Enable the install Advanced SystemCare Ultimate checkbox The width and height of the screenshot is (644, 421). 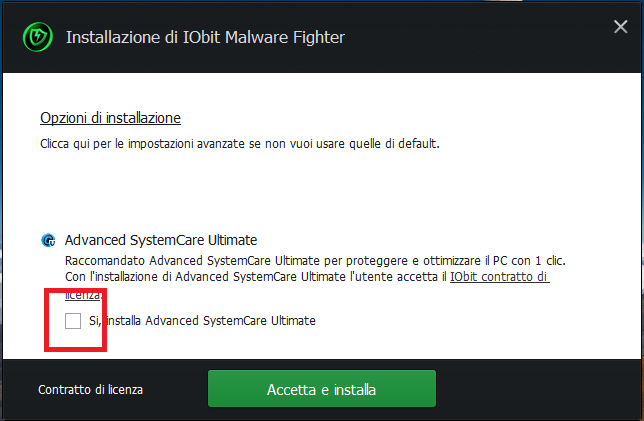pos(73,321)
